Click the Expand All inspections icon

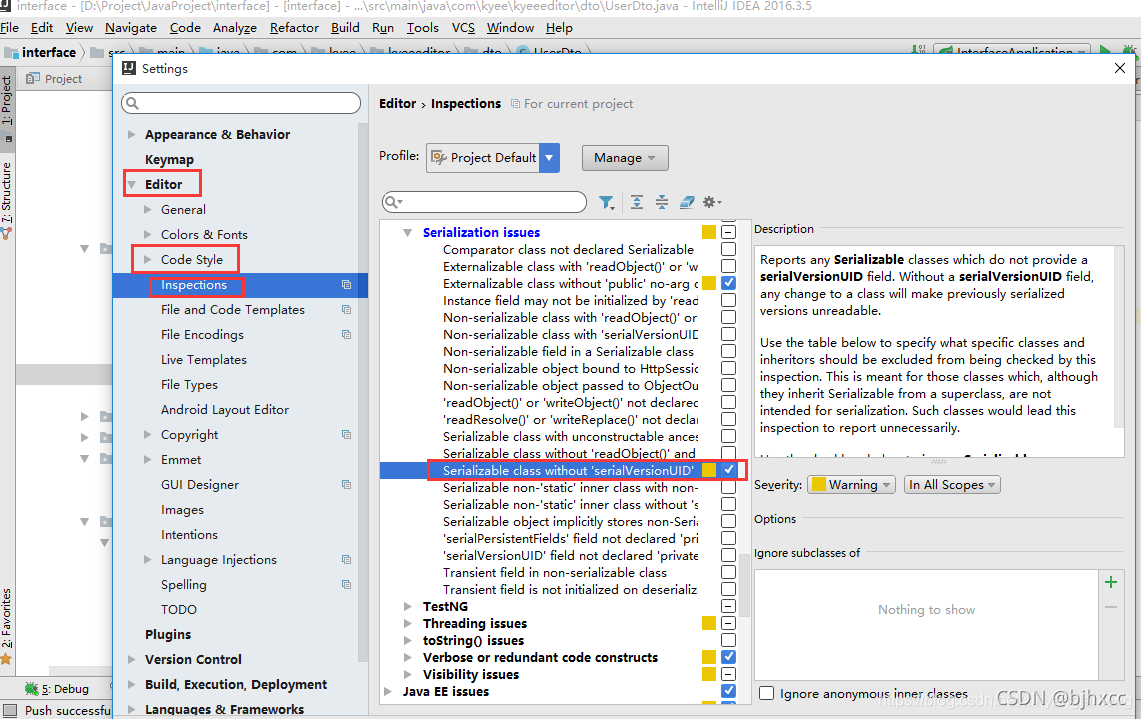[x=637, y=202]
